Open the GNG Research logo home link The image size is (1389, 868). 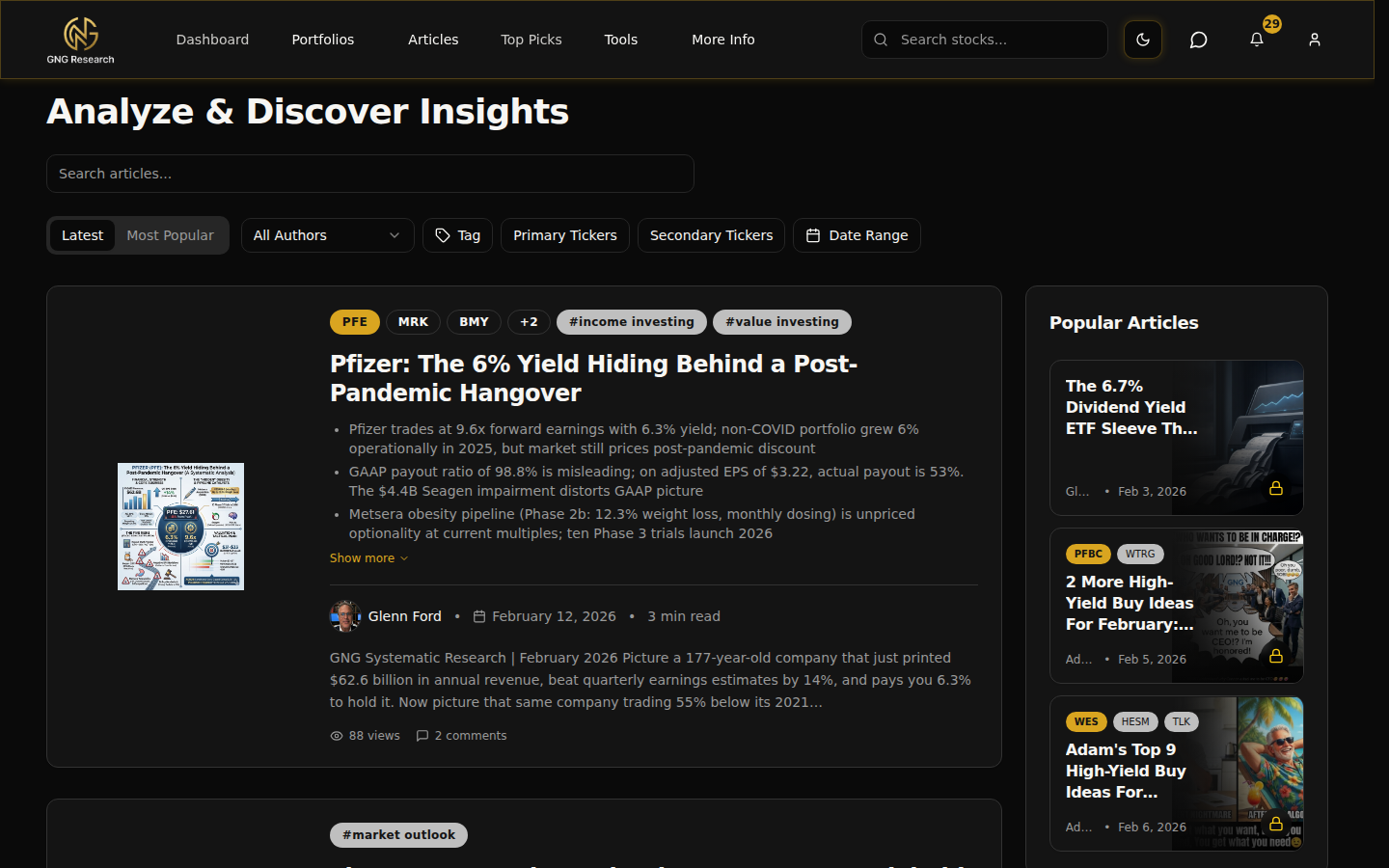tap(81, 41)
